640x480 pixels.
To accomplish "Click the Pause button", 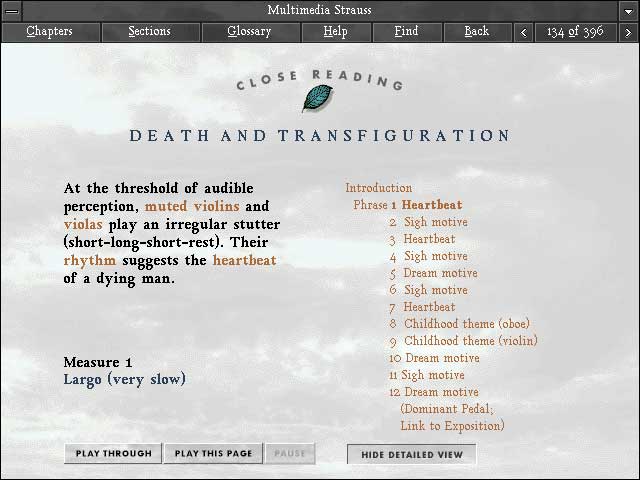I will click(290, 453).
